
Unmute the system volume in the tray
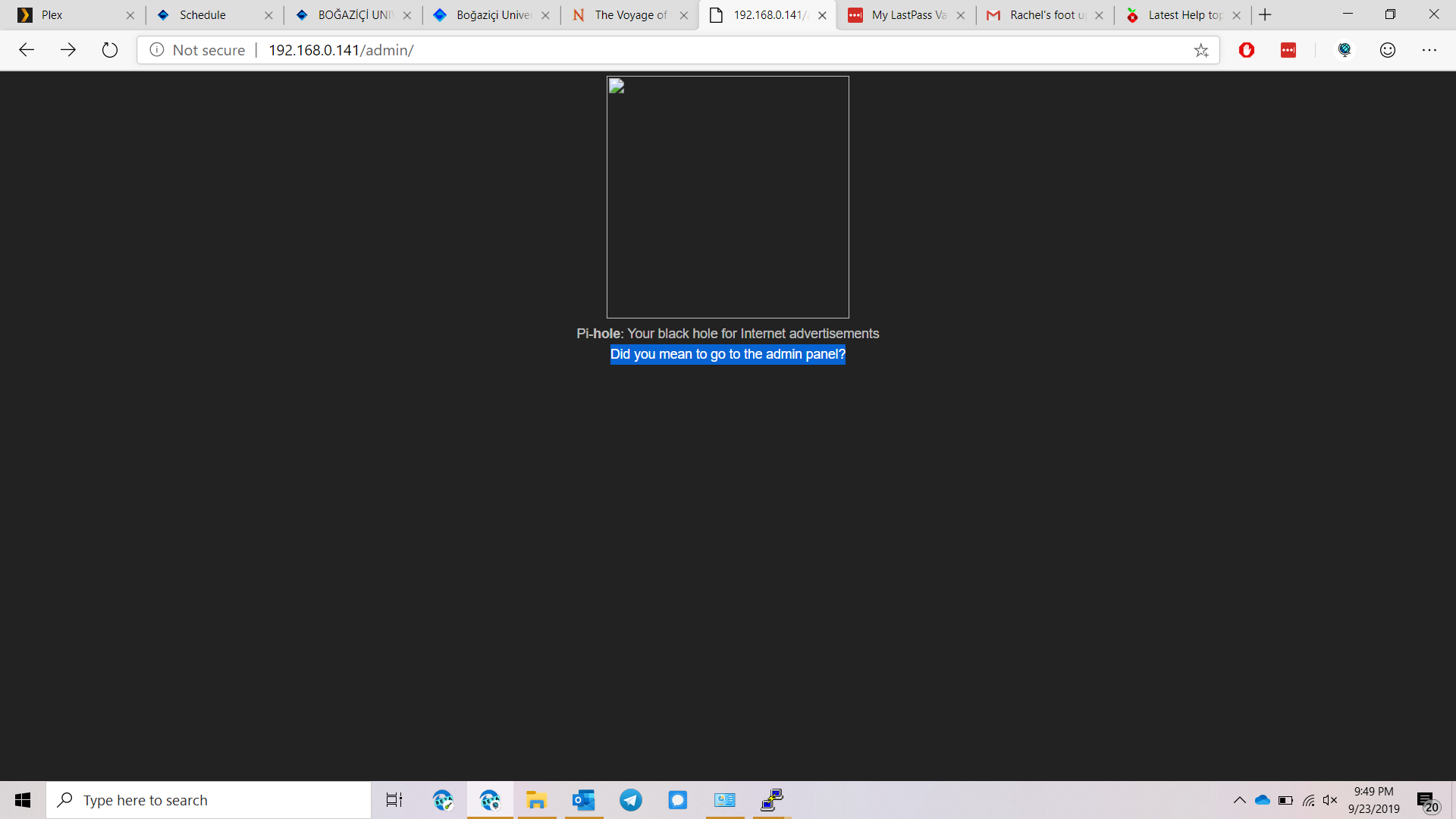1330,800
